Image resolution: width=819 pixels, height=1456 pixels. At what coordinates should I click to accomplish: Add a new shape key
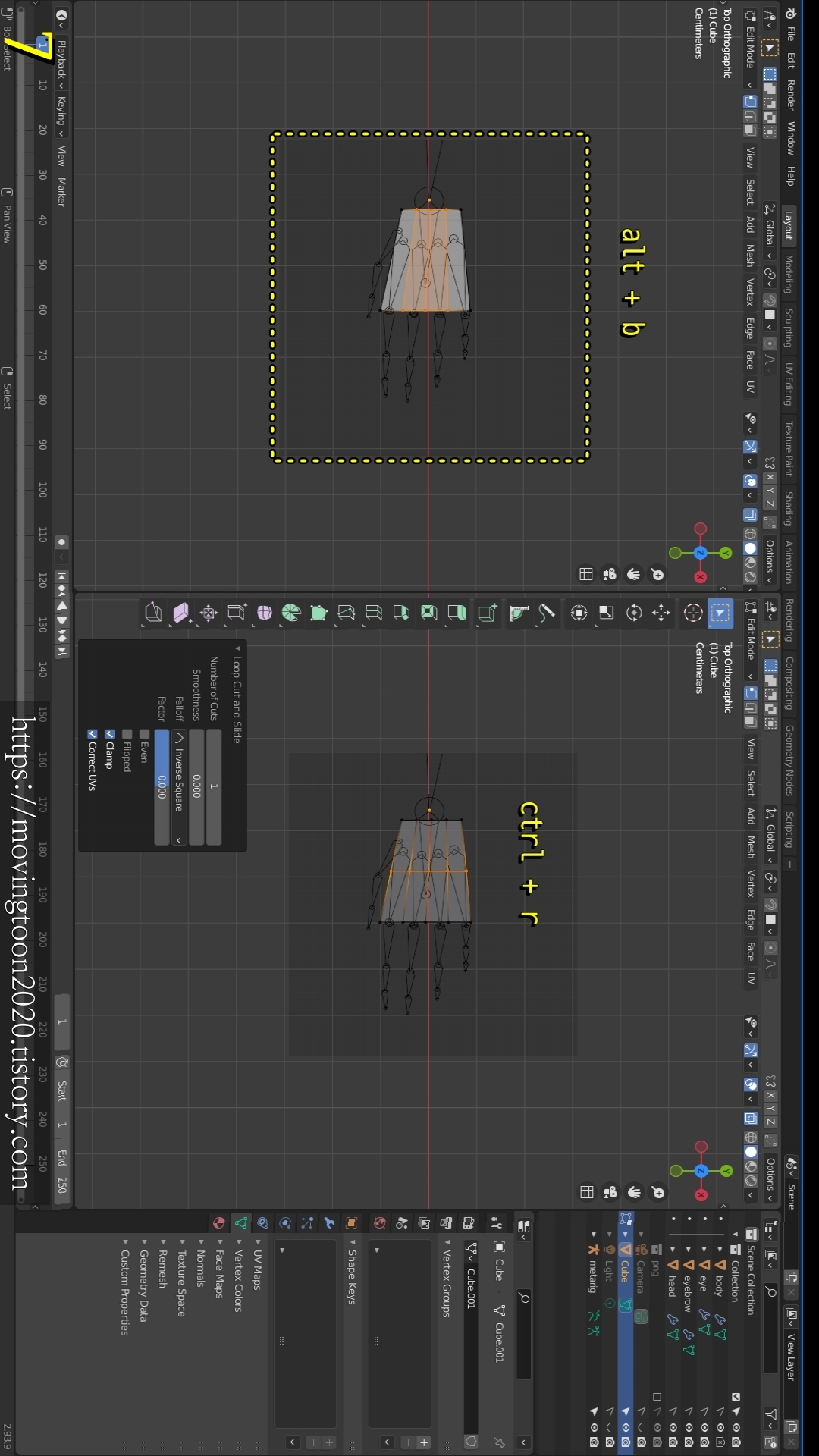click(329, 1442)
